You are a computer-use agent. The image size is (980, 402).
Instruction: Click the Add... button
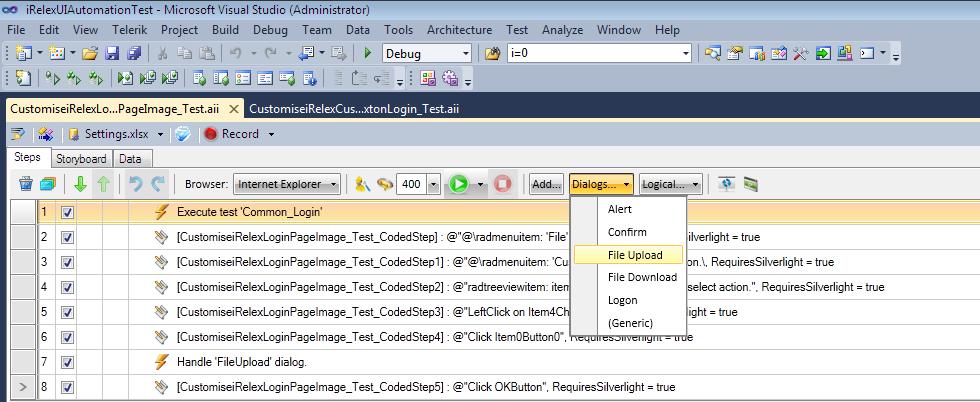546,184
